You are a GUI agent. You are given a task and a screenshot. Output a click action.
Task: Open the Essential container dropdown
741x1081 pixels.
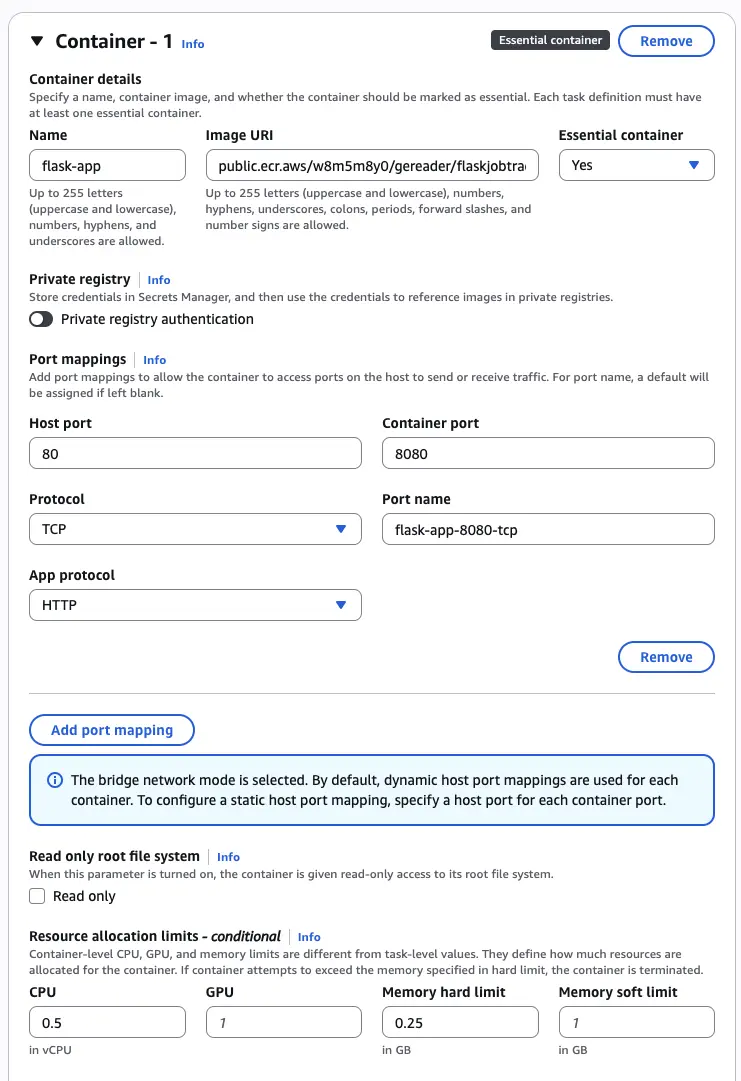636,165
